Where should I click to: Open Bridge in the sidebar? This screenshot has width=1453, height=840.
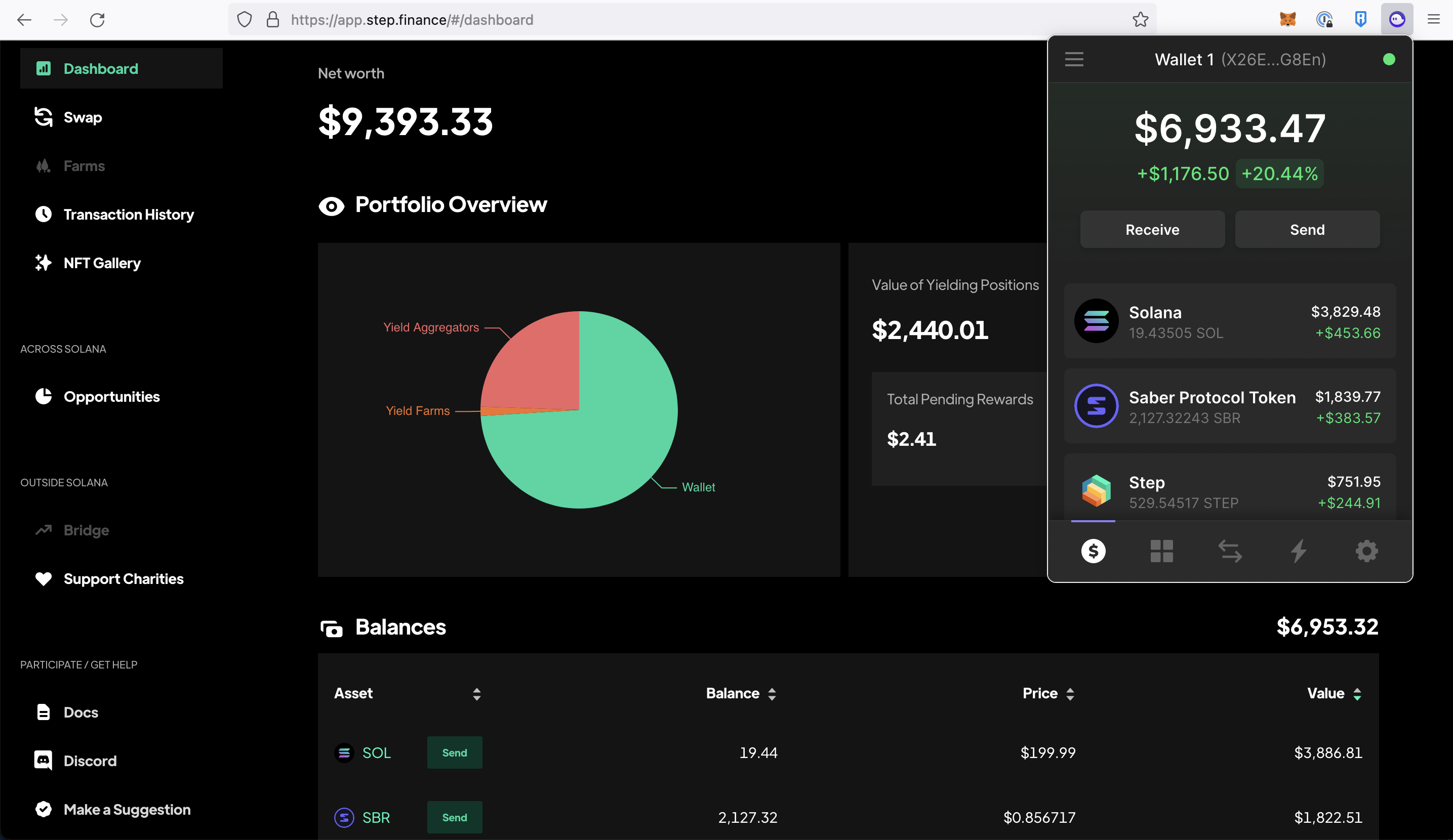point(87,530)
